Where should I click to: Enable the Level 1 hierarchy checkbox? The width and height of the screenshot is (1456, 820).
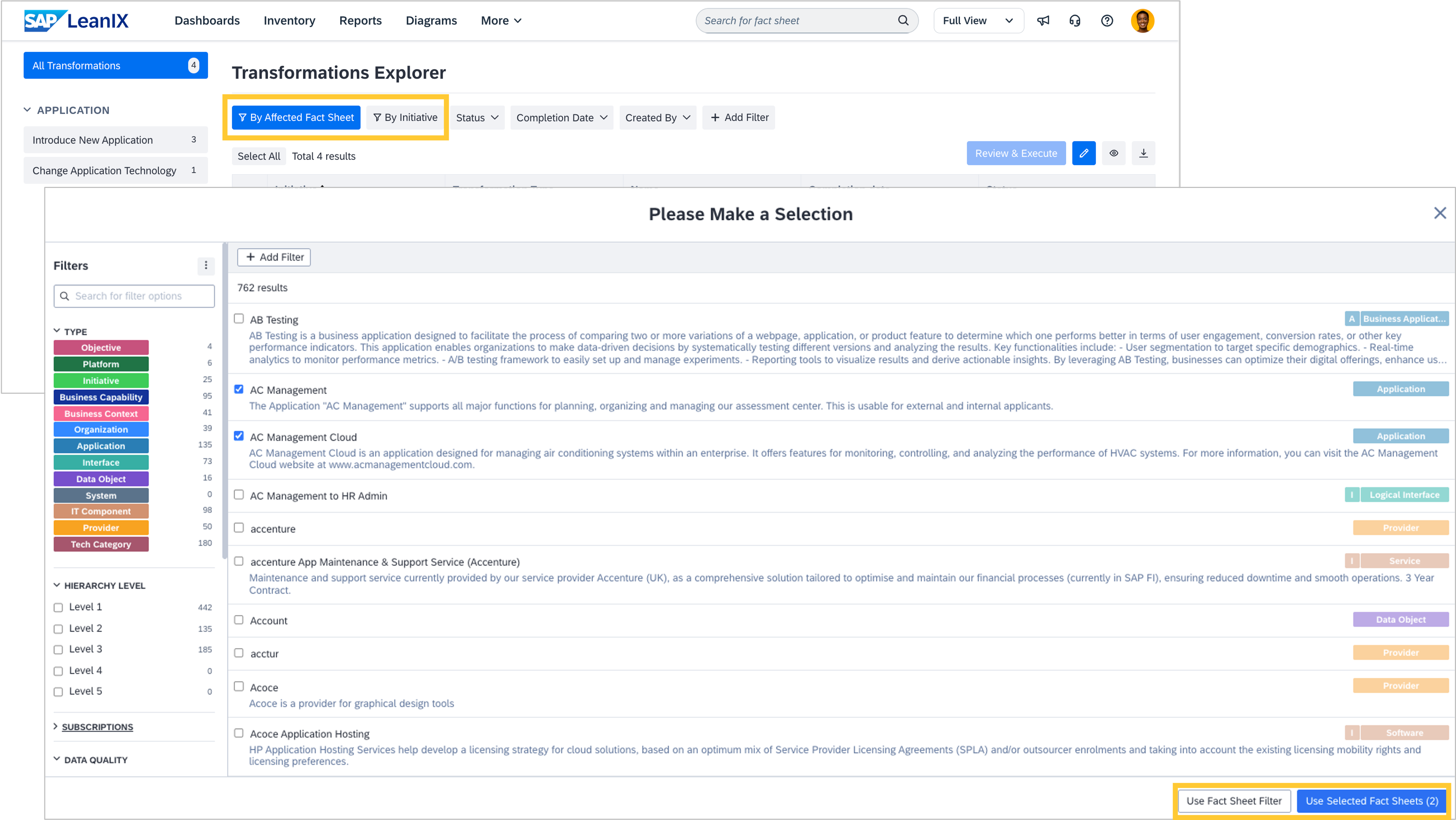point(58,608)
